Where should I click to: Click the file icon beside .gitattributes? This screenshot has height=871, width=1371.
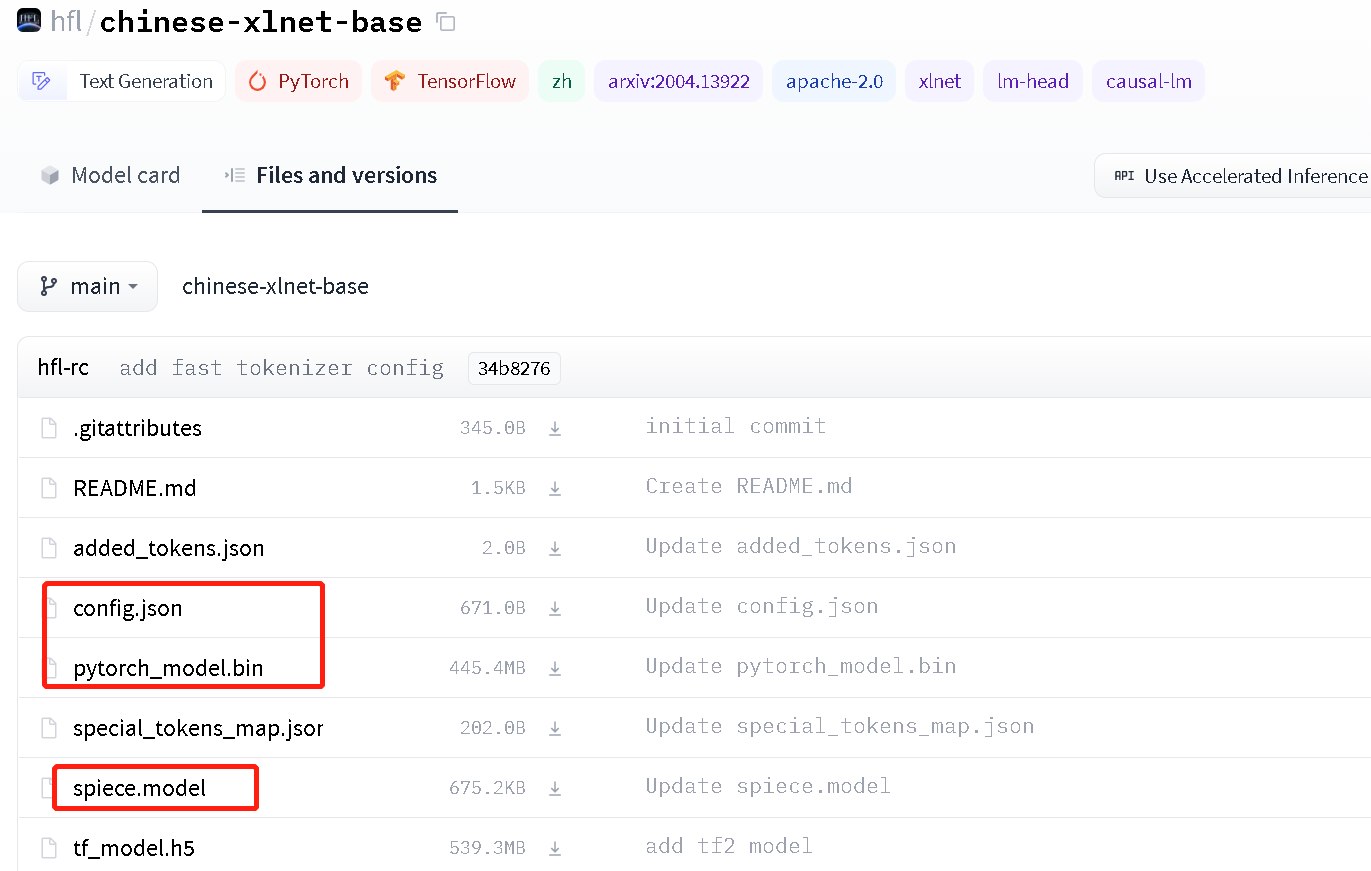pos(48,429)
